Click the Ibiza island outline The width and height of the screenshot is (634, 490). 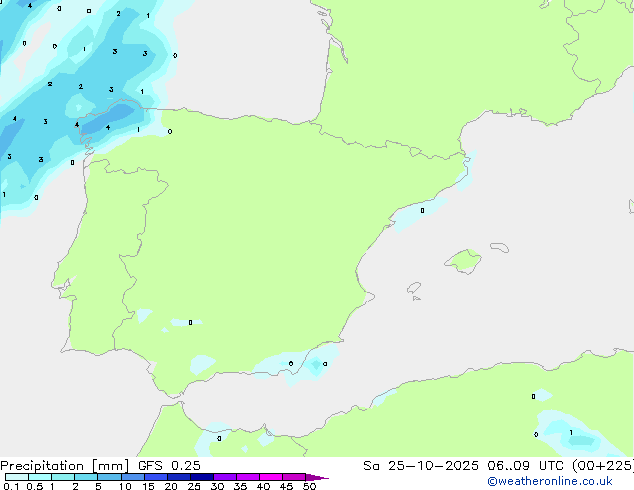[414, 288]
